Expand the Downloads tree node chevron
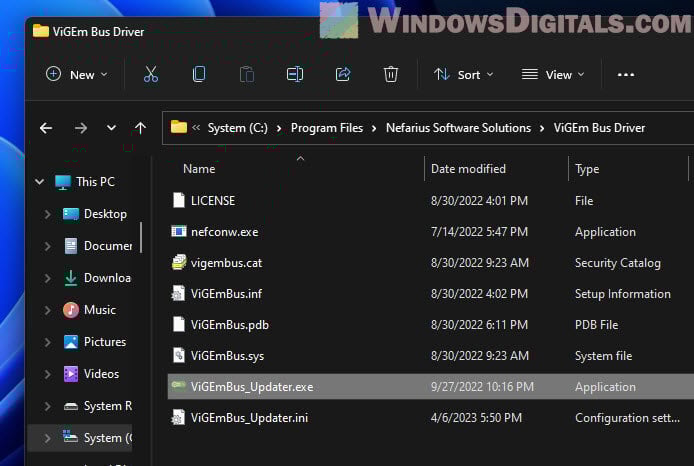This screenshot has height=466, width=694. coord(47,278)
